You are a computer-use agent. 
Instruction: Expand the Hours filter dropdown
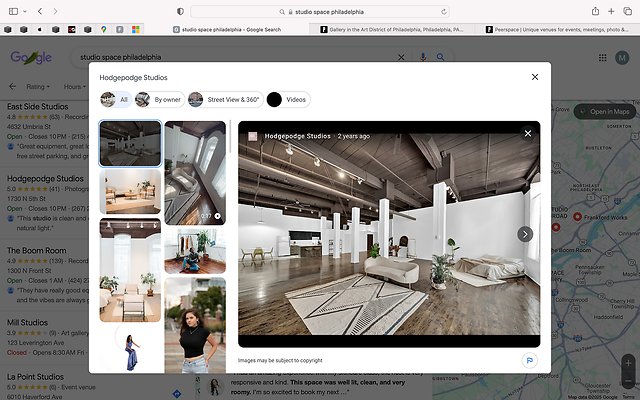click(75, 87)
